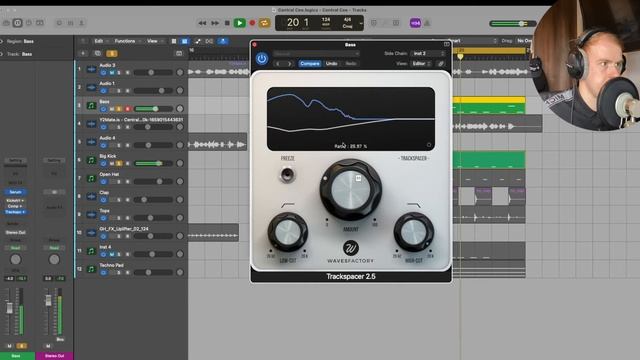Select the Tops track name
The width and height of the screenshot is (640, 360).
click(104, 211)
